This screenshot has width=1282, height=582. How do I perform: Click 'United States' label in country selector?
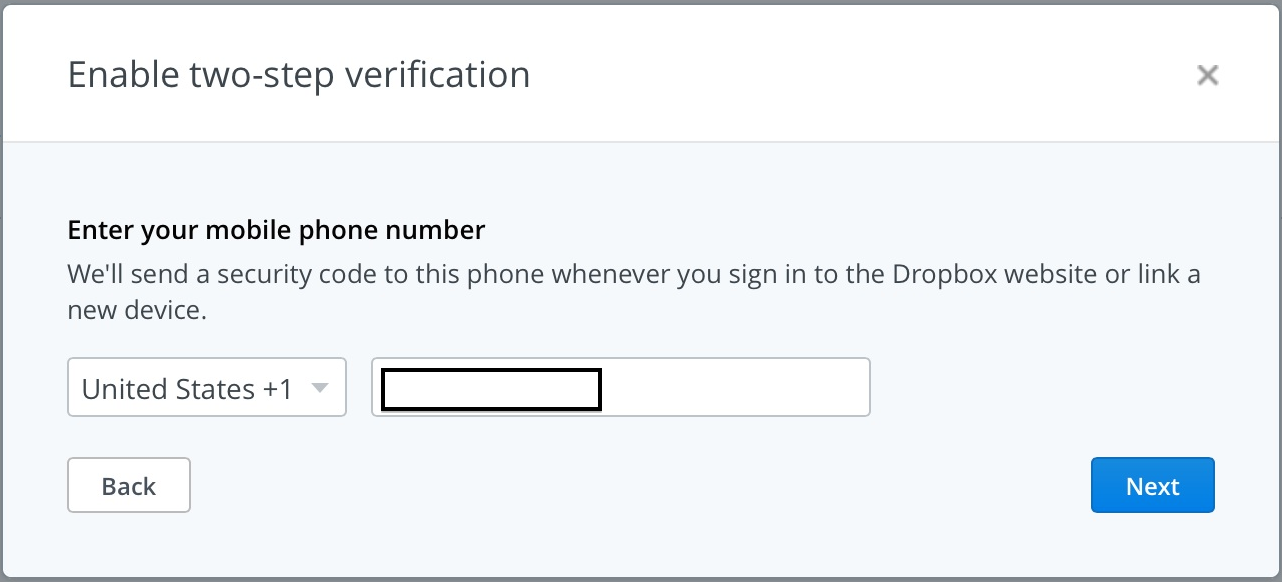point(168,389)
